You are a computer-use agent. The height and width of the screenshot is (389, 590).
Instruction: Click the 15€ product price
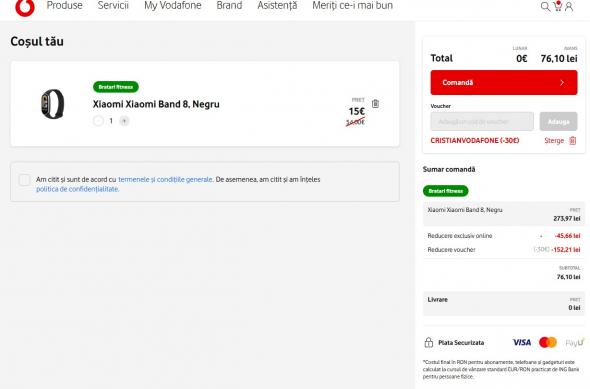coord(356,111)
